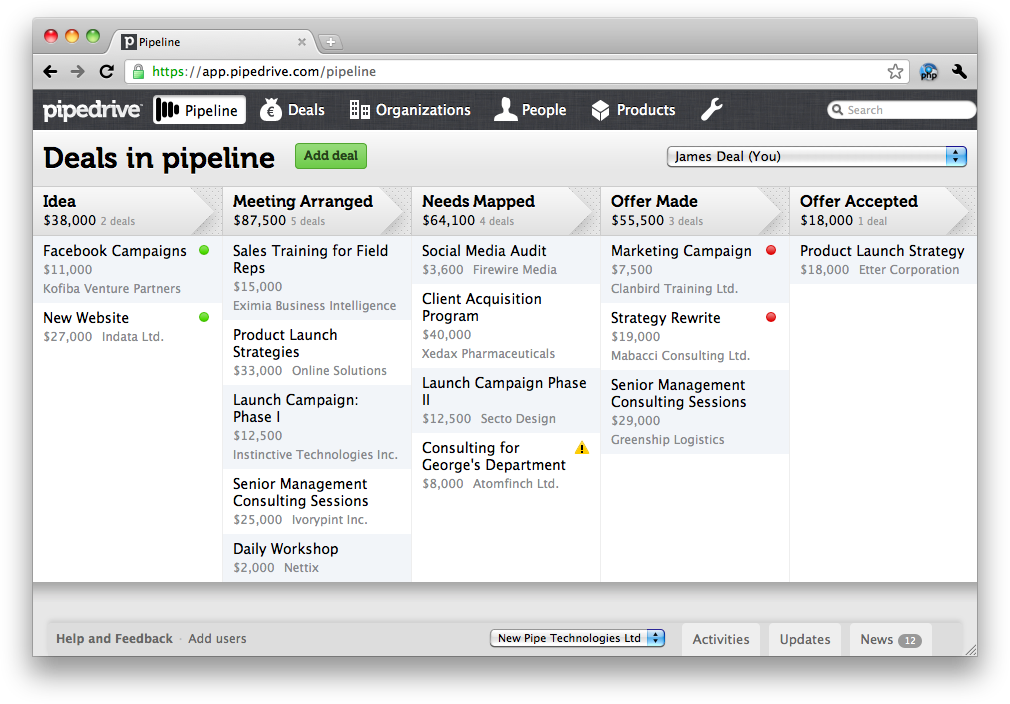Select the Idea stage header
The width and height of the screenshot is (1010, 704).
point(128,211)
